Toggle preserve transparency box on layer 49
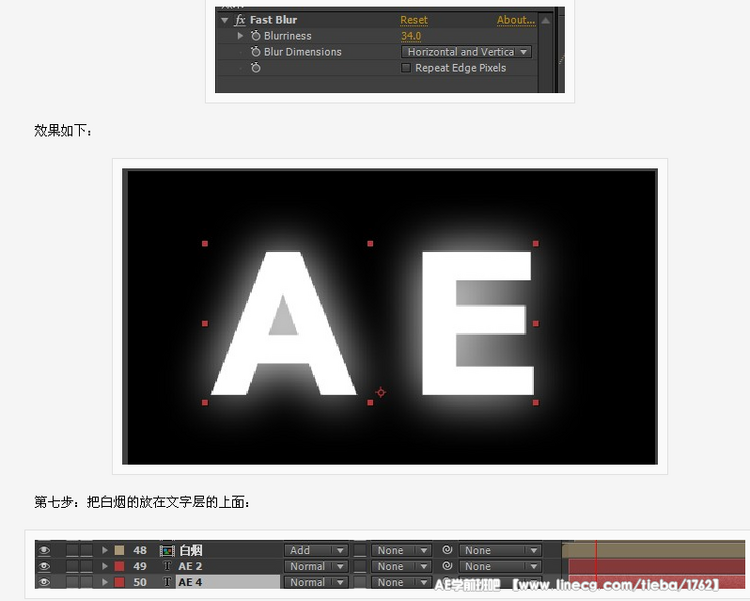 coord(360,567)
